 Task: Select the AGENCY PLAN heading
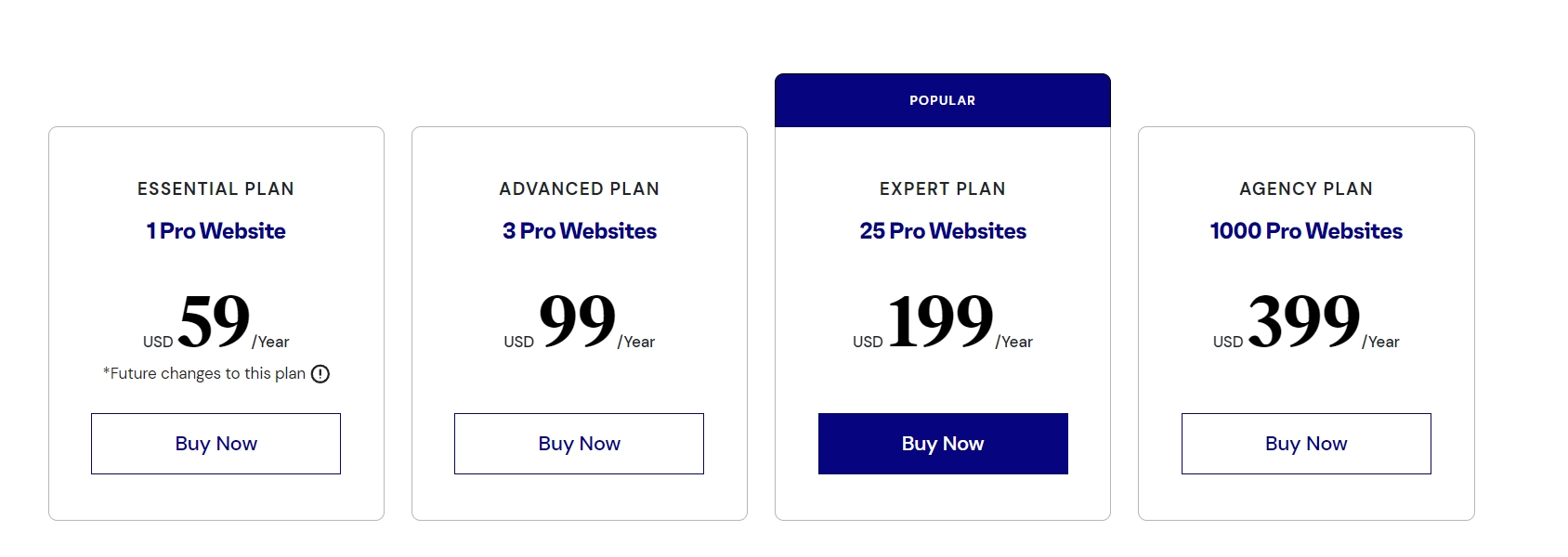tap(1305, 188)
